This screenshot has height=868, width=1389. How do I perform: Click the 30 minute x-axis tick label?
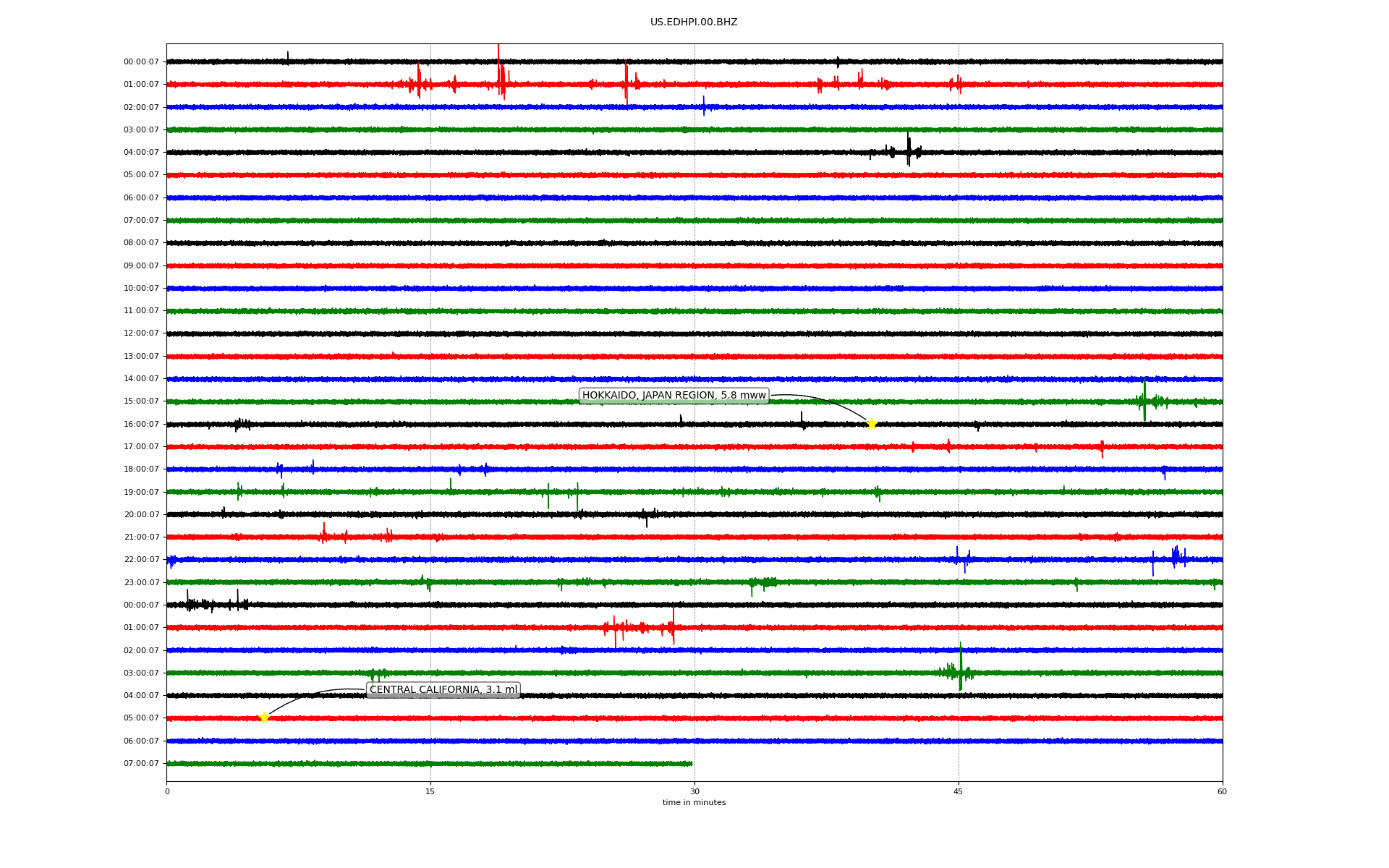coord(694,791)
